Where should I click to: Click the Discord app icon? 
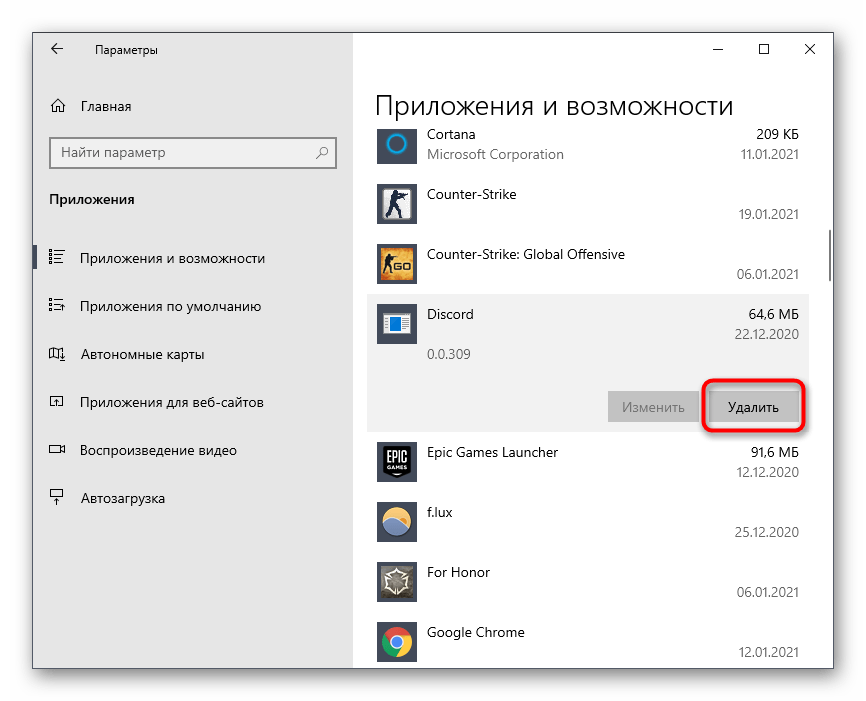click(395, 323)
